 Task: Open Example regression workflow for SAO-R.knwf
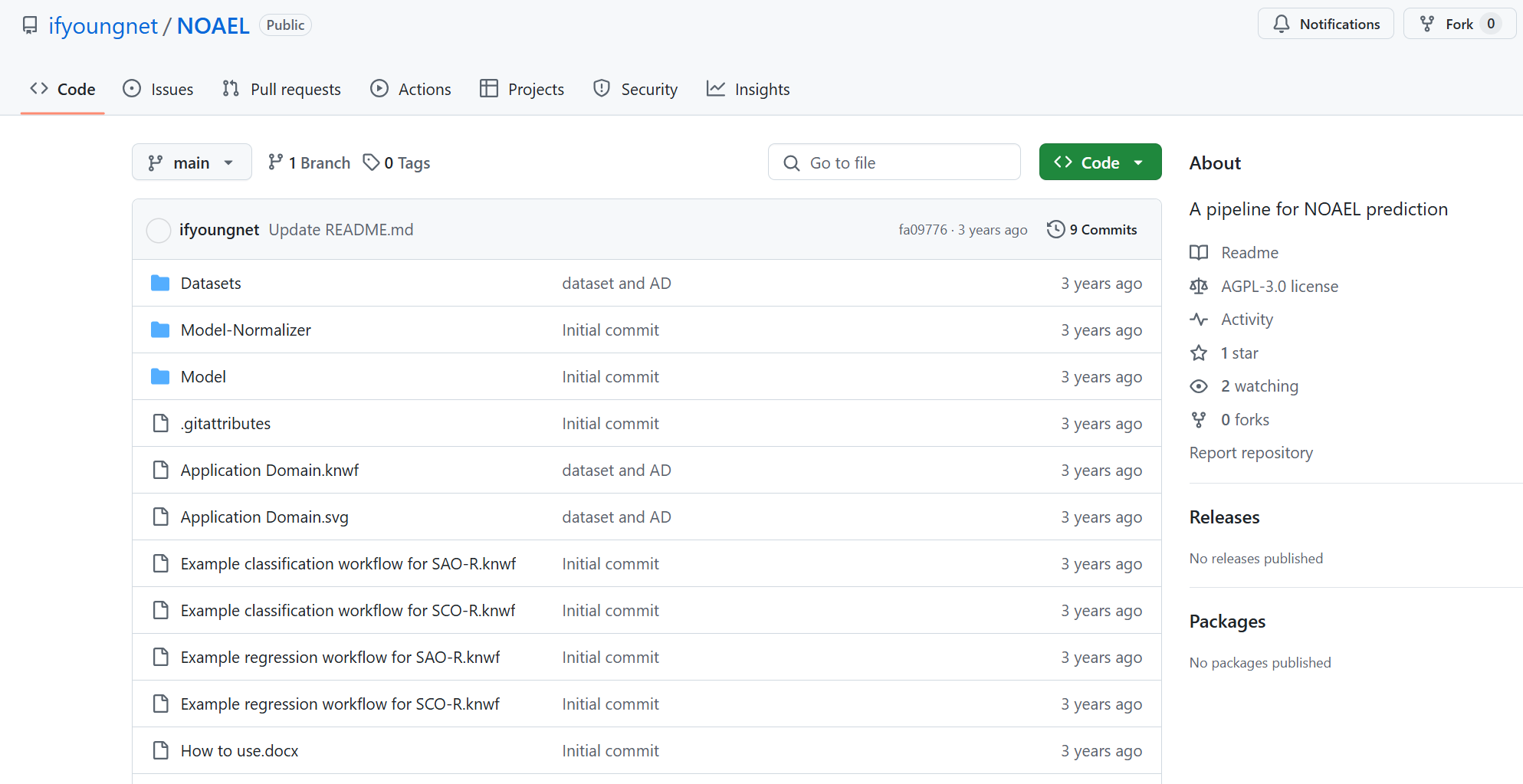[x=340, y=658]
